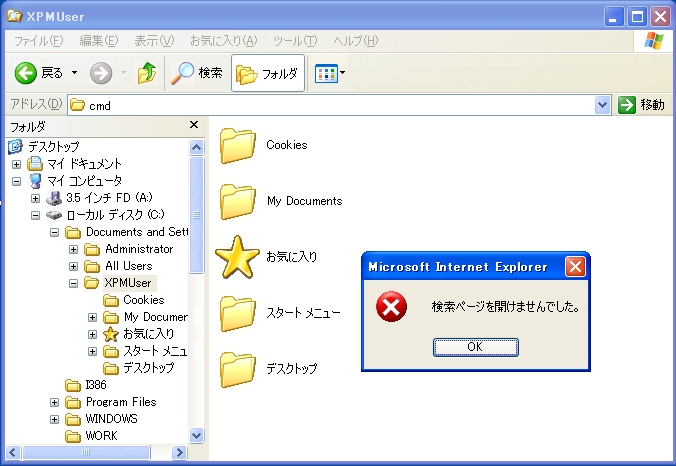Open the views icon in toolbar
This screenshot has width=676, height=466.
[326, 74]
